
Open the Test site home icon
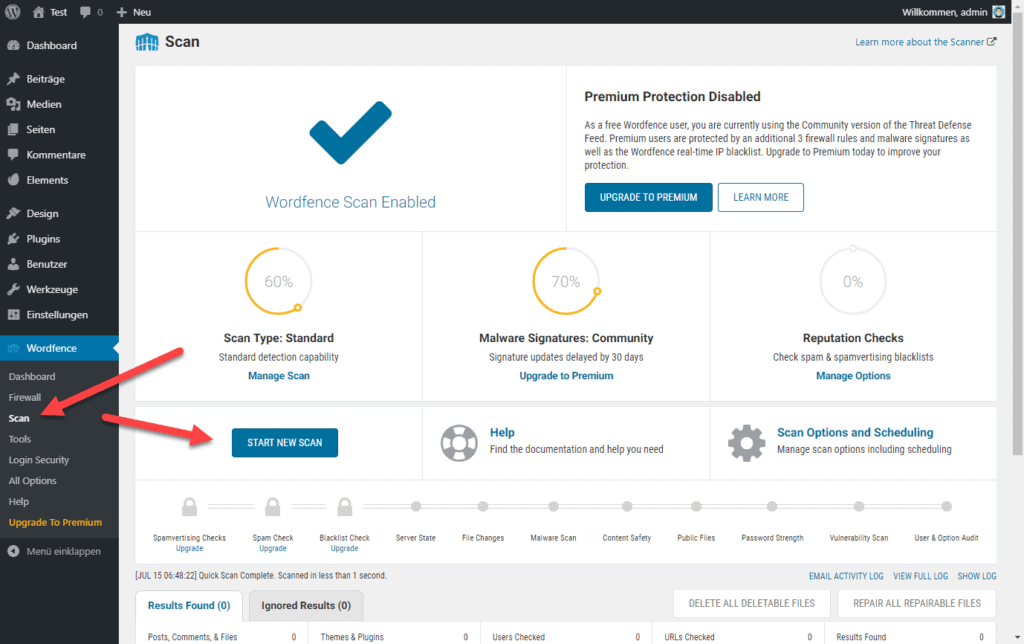pyautogui.click(x=39, y=12)
